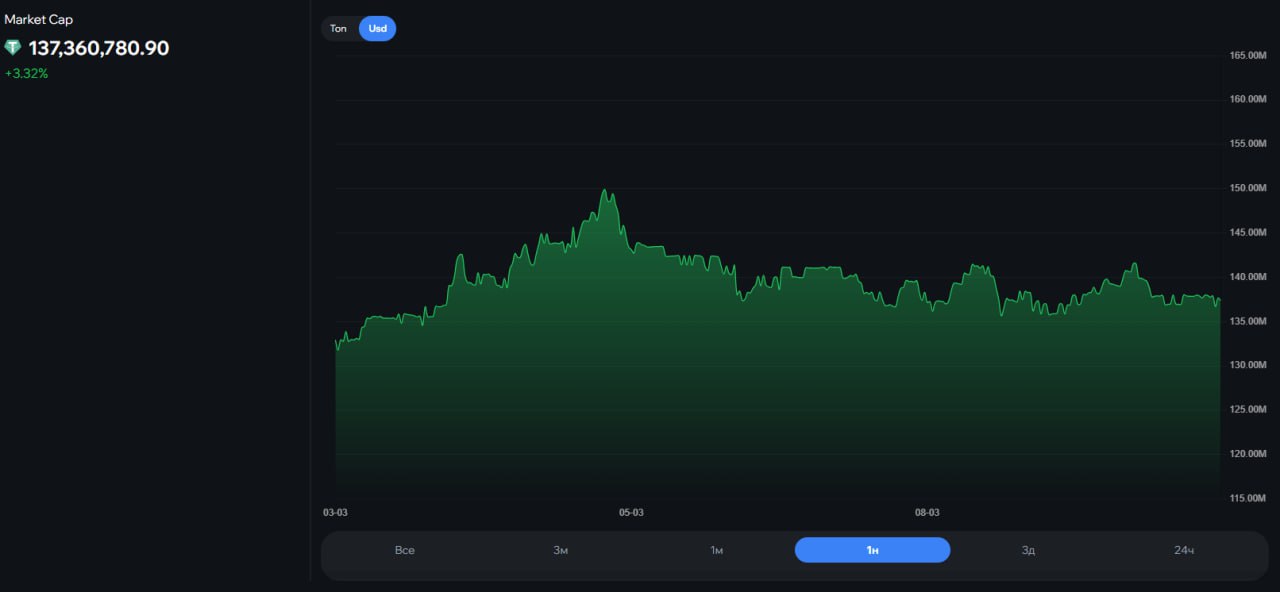Click the TON diamond icon beside market cap

(x=12, y=48)
